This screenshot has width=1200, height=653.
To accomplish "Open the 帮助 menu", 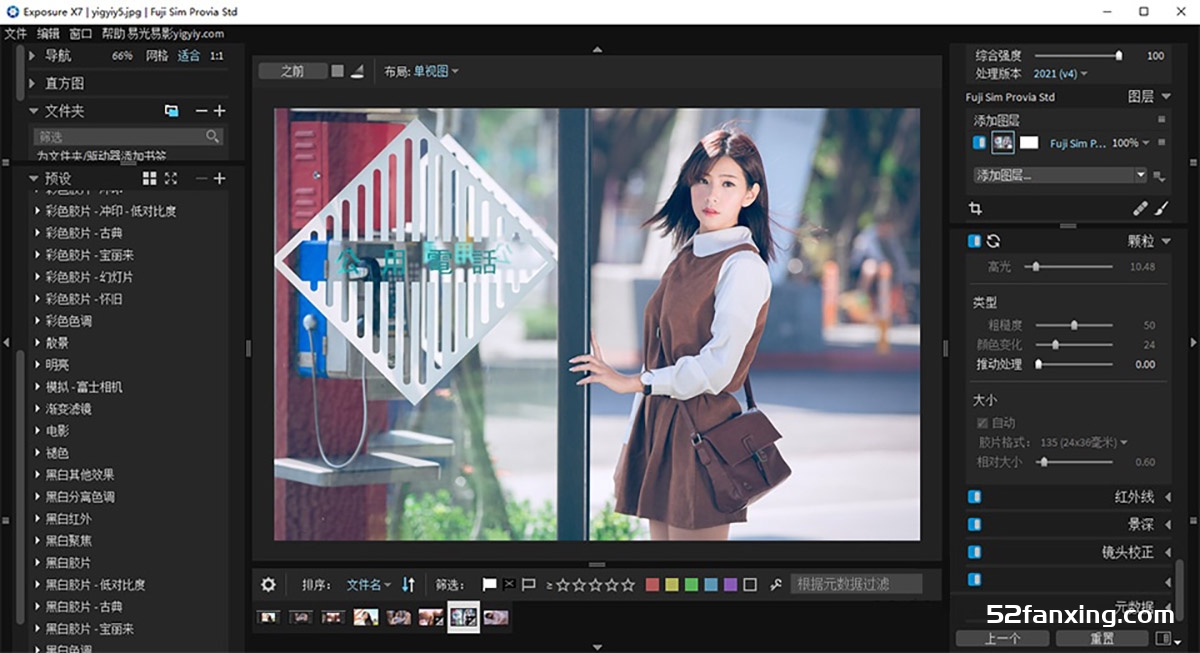I will 113,33.
